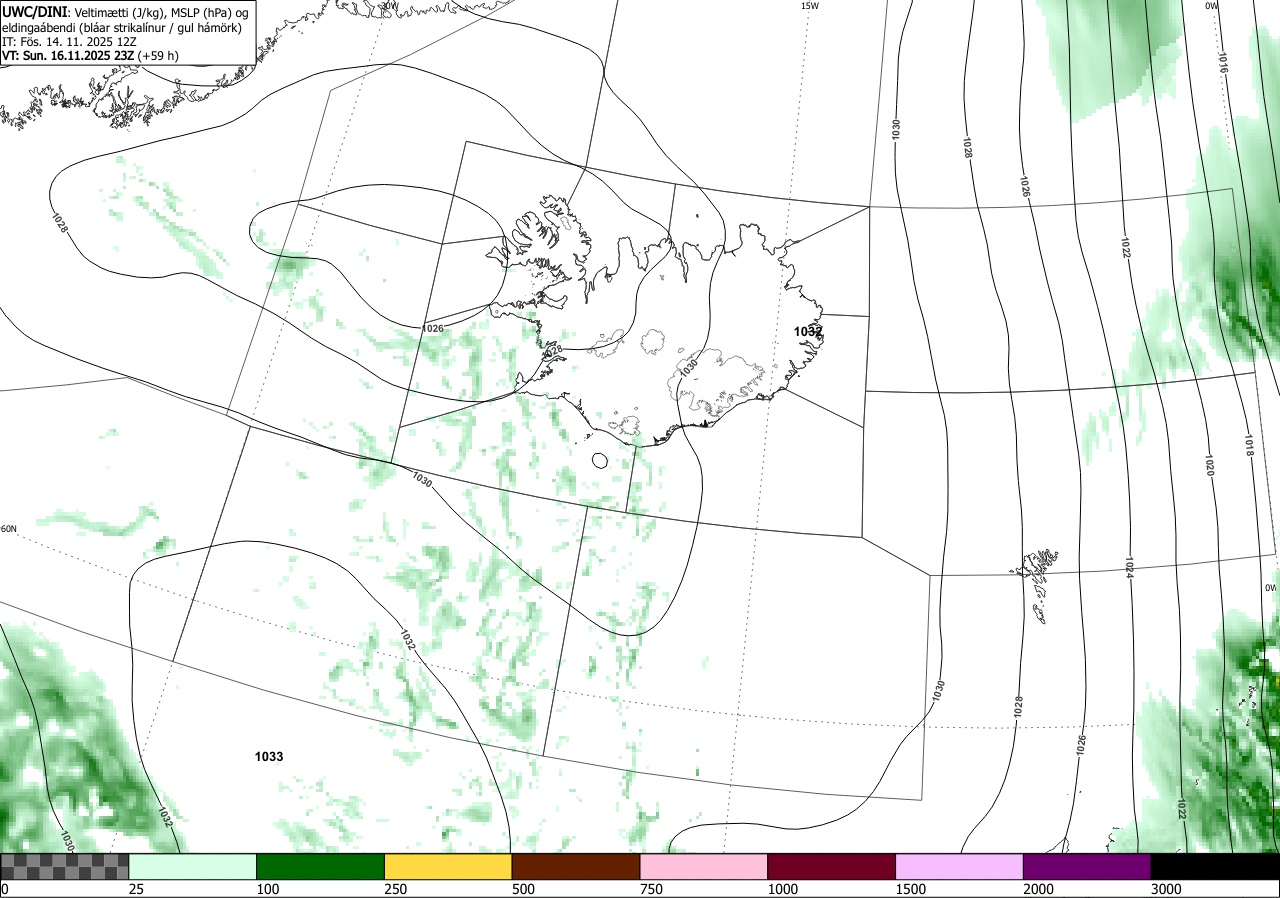Select the legend value "100"

(269, 889)
